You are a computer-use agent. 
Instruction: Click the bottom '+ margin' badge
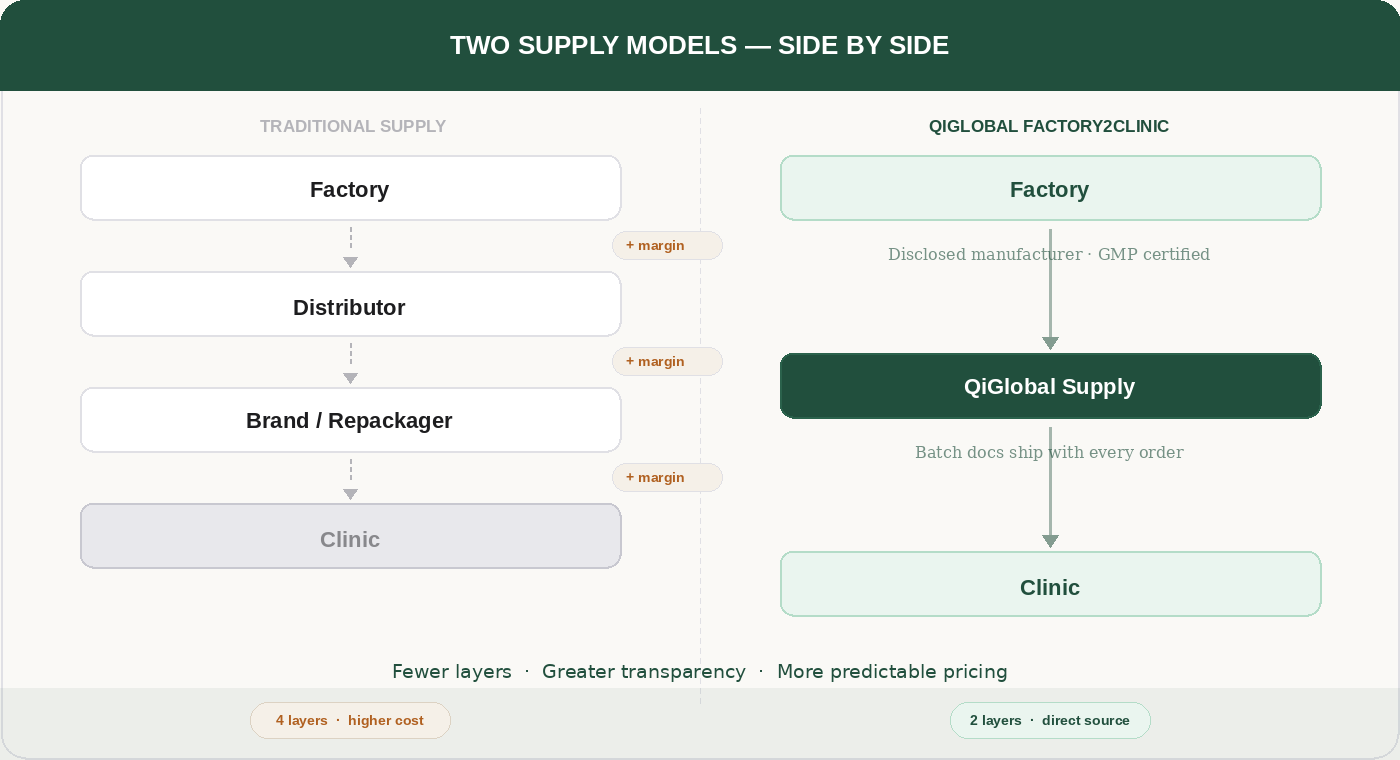coord(667,477)
